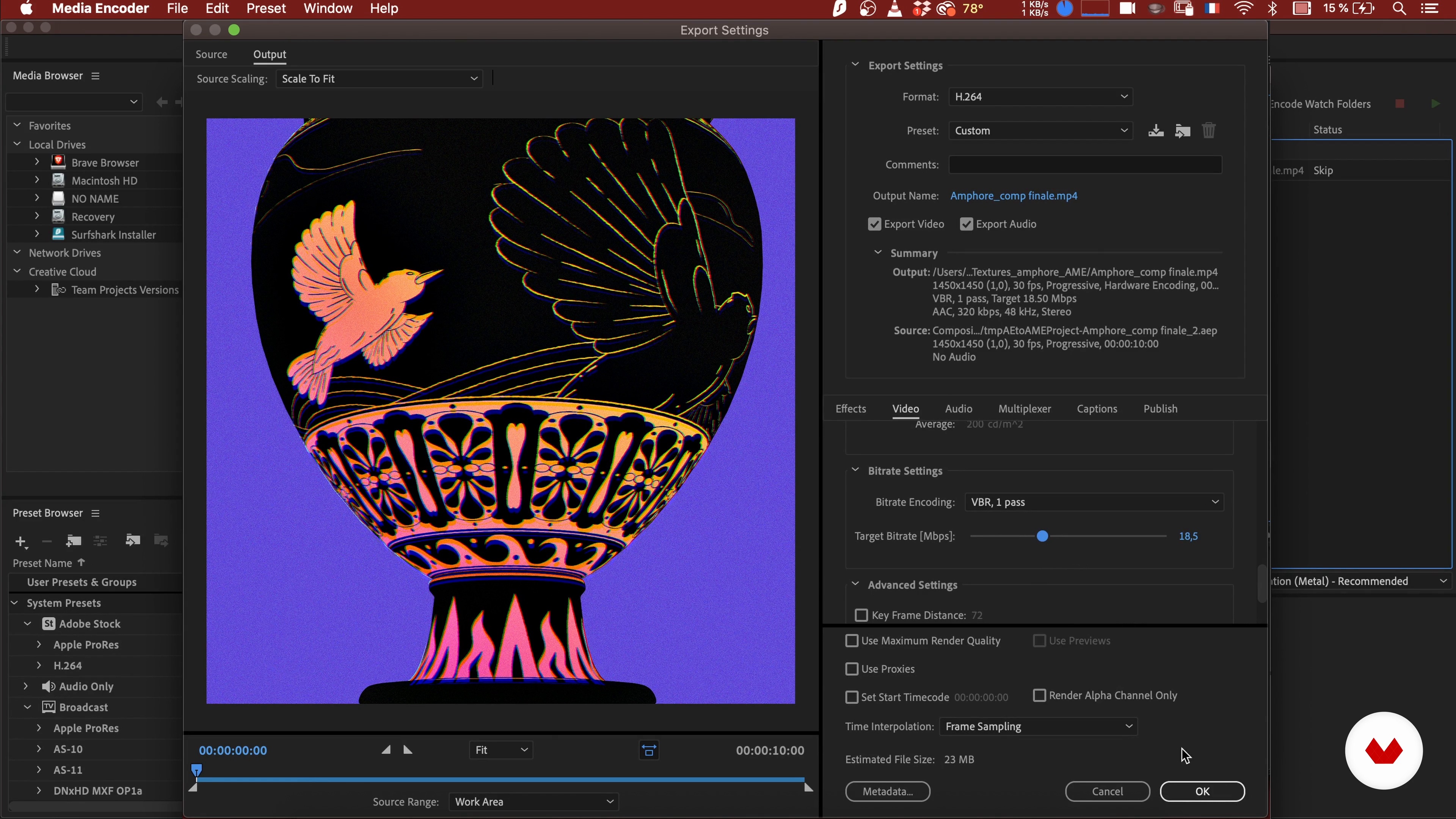Click the Set In Point marker button
The width and height of the screenshot is (1456, 819).
tap(386, 750)
